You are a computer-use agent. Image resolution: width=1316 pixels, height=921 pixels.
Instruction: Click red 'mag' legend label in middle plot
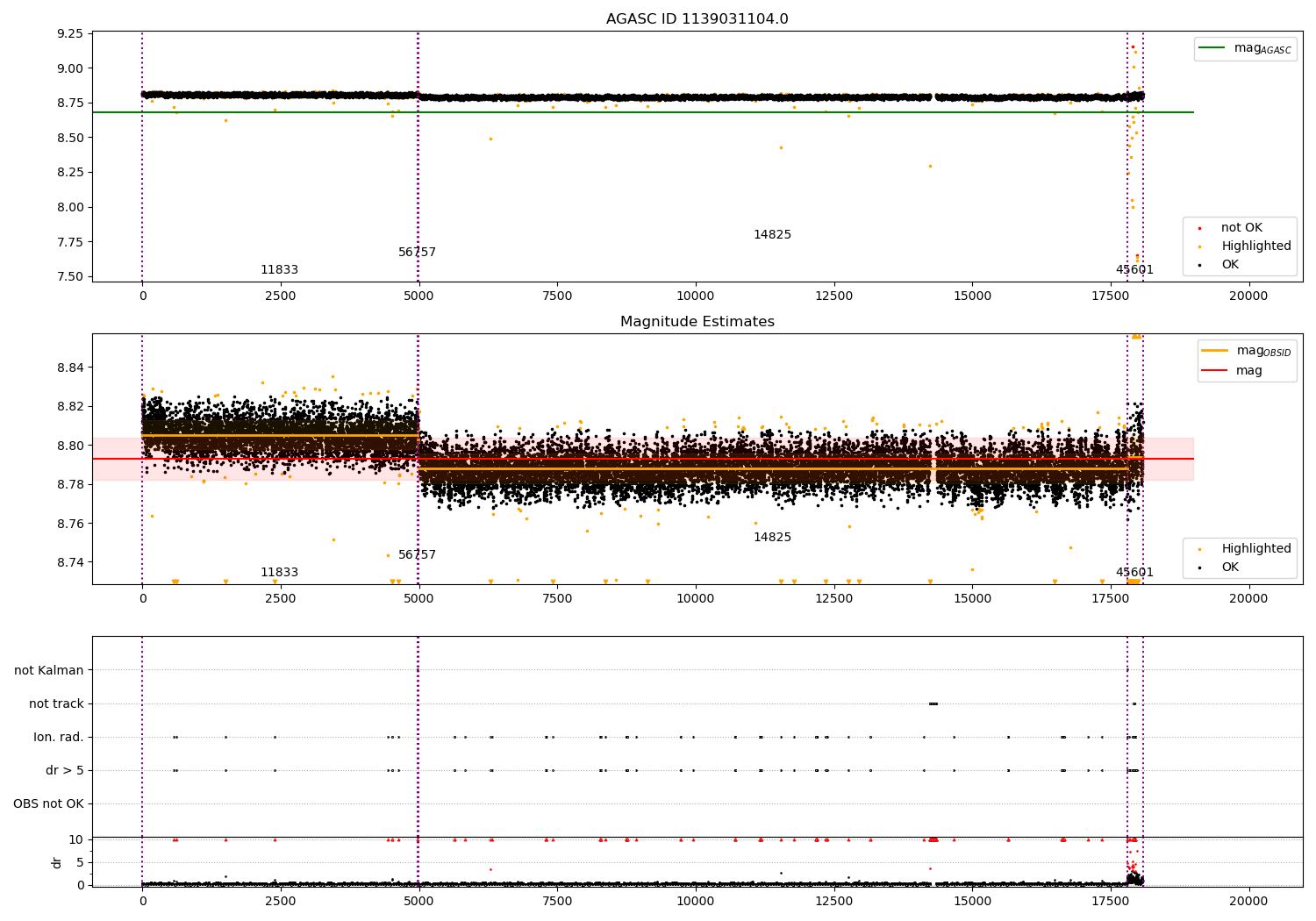click(x=1249, y=371)
